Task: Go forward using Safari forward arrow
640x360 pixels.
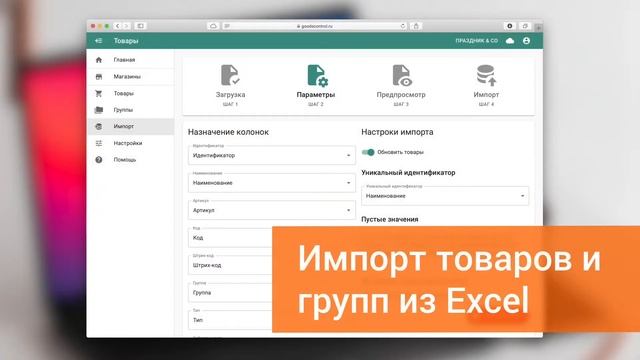Action: [127, 26]
